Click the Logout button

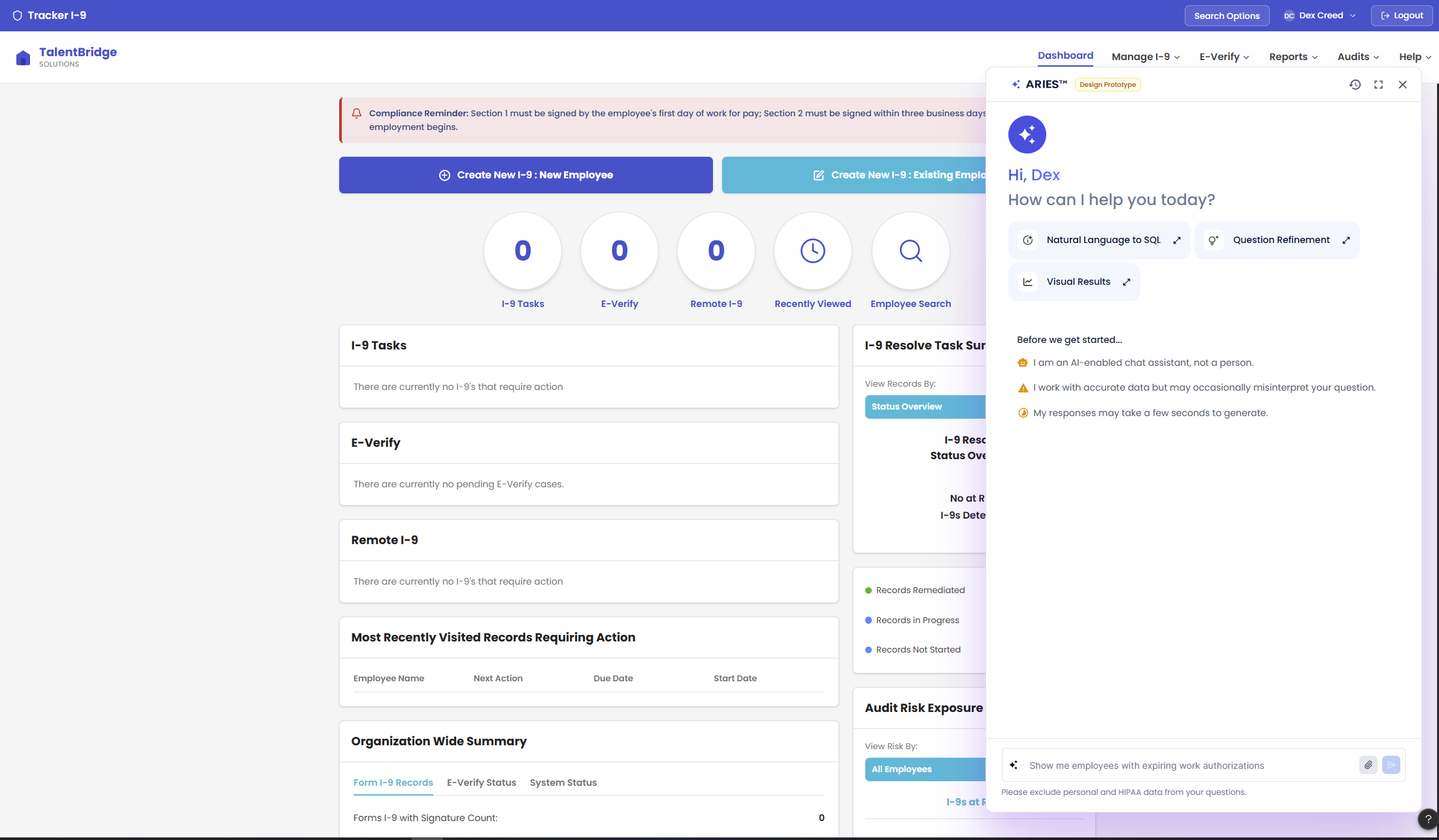(x=1402, y=16)
